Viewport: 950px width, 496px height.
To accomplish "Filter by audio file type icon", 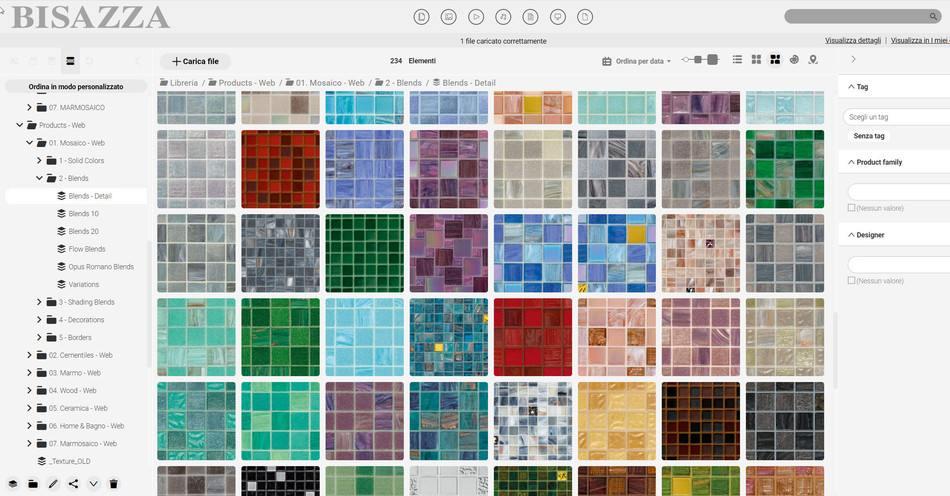I will (503, 17).
